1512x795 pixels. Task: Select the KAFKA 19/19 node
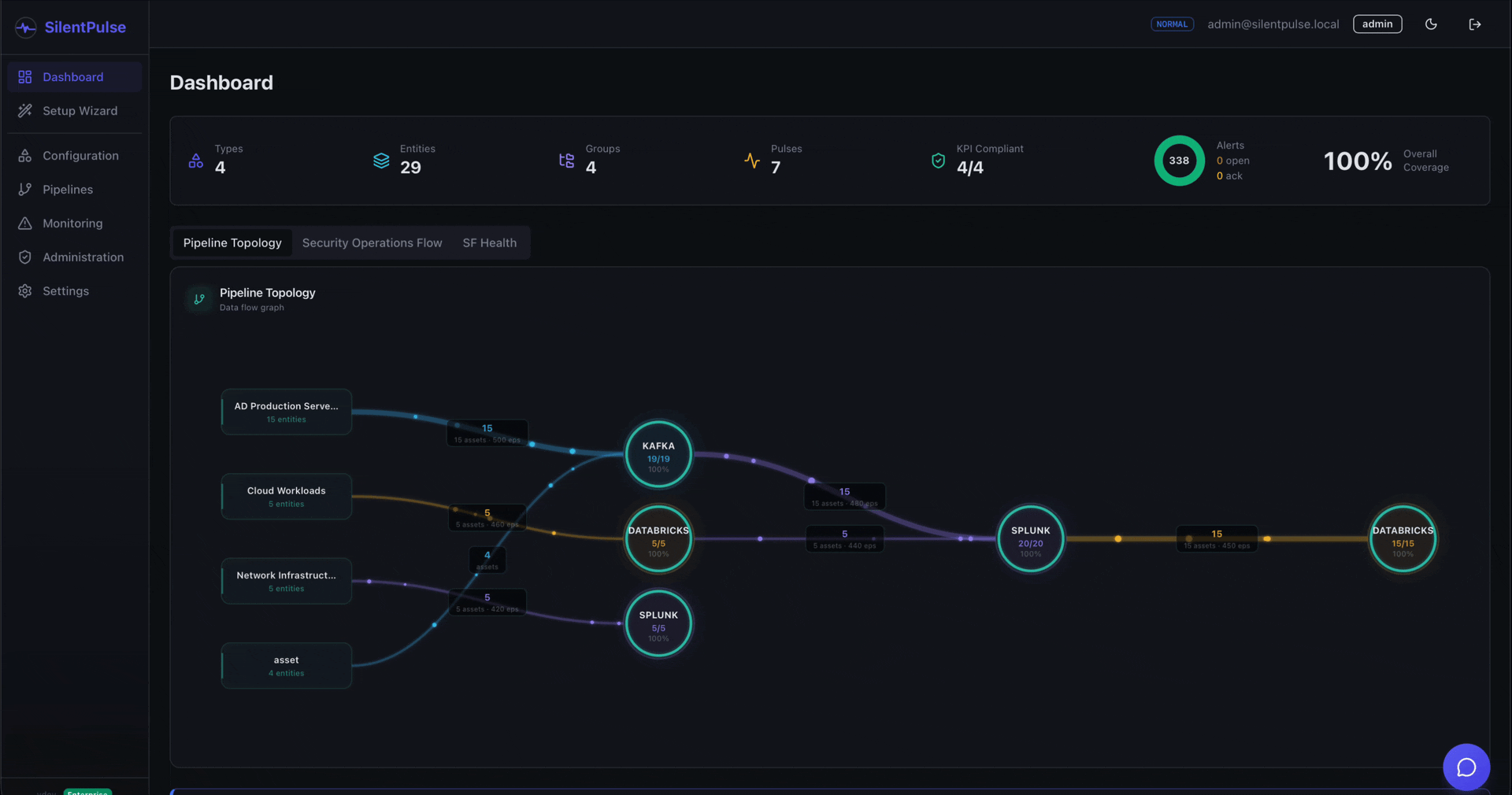pos(658,455)
